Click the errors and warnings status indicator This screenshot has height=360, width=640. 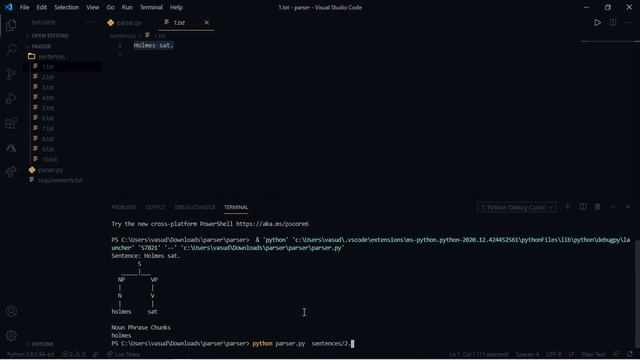[73, 354]
